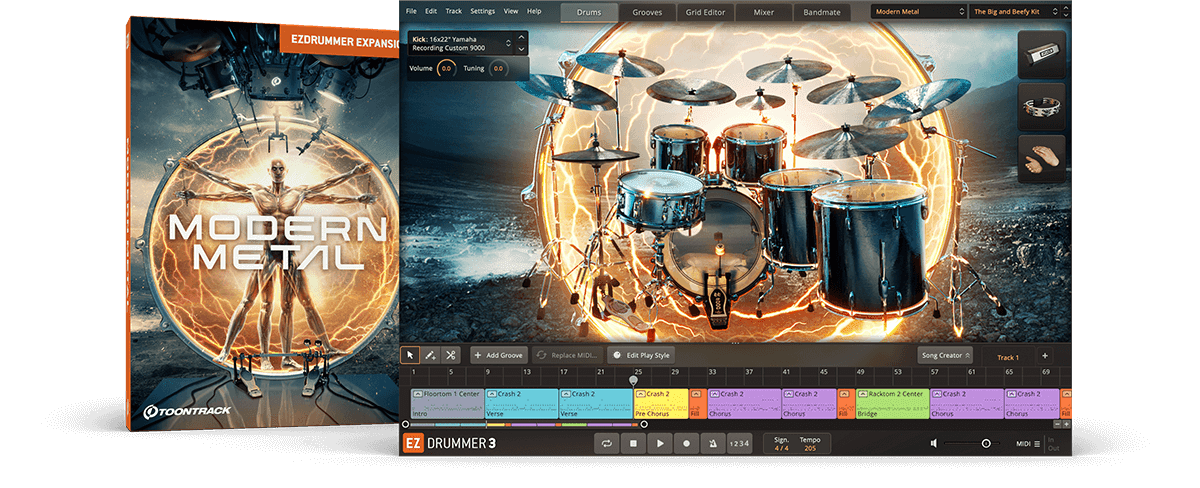Open the Help menu
This screenshot has width=1200, height=488.
point(534,11)
